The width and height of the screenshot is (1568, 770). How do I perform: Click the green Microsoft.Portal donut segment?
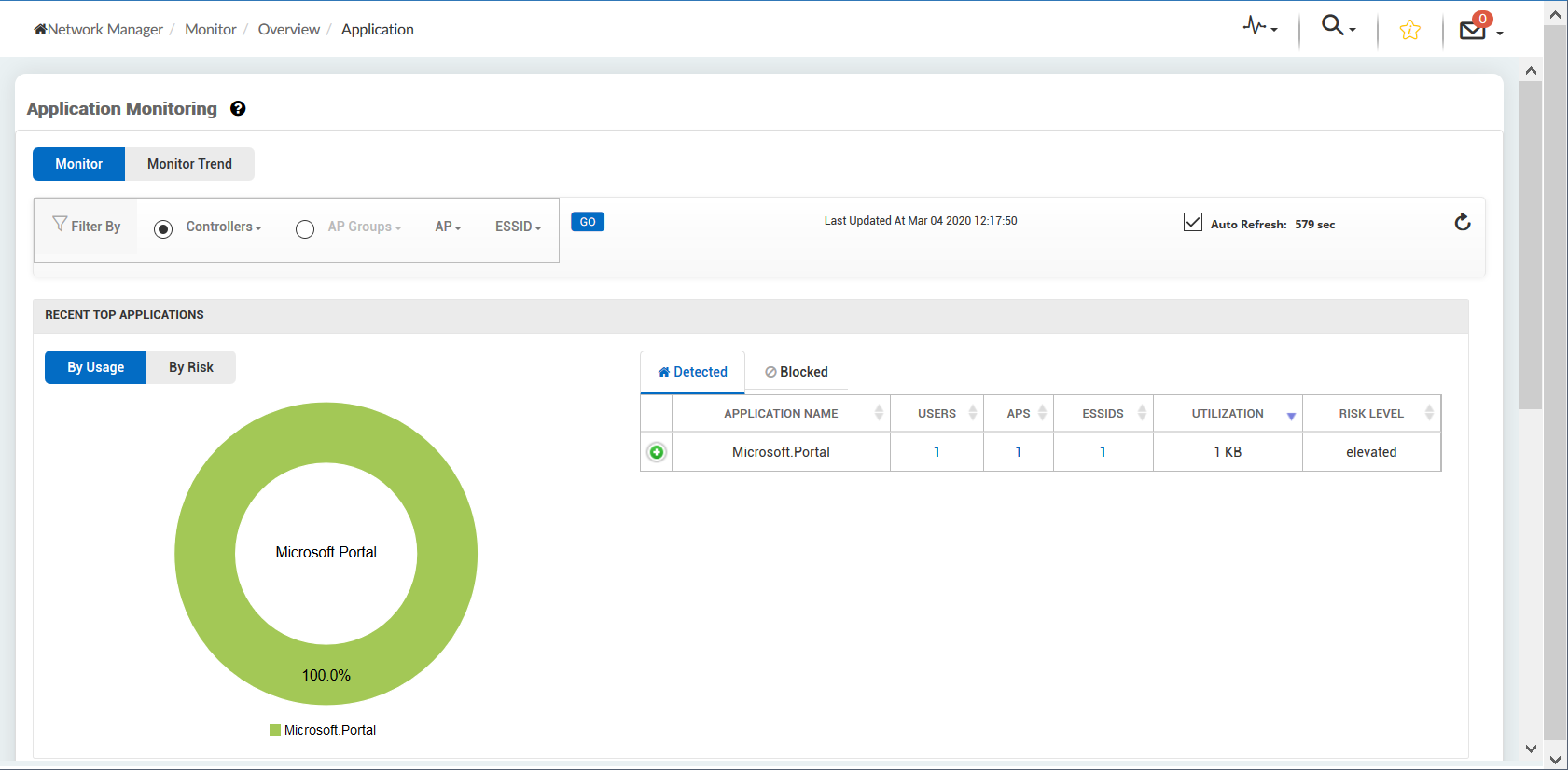205,554
